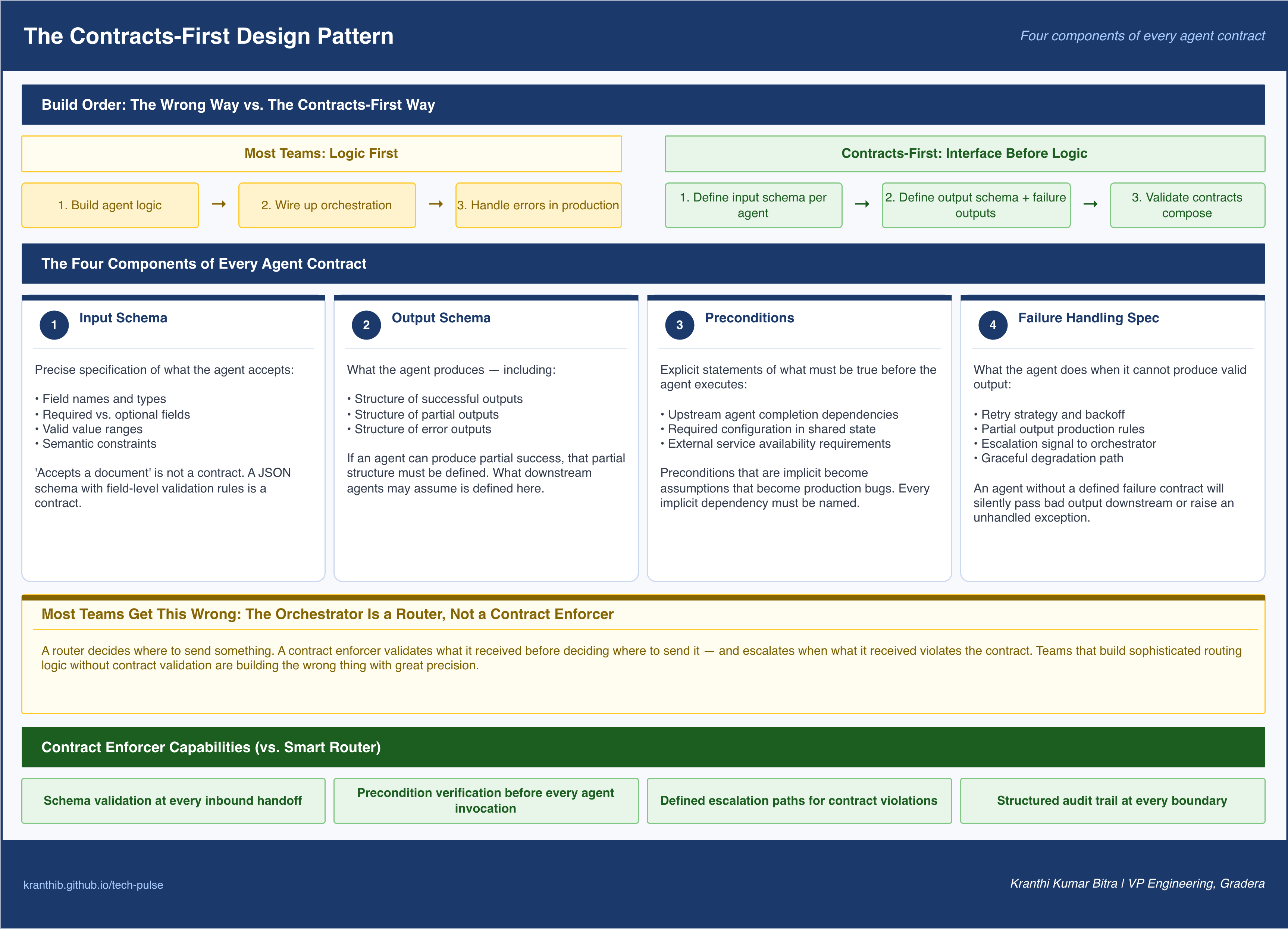This screenshot has height=929, width=1288.
Task: Click 'Structure of error outputs' bullet
Action: pos(419,429)
